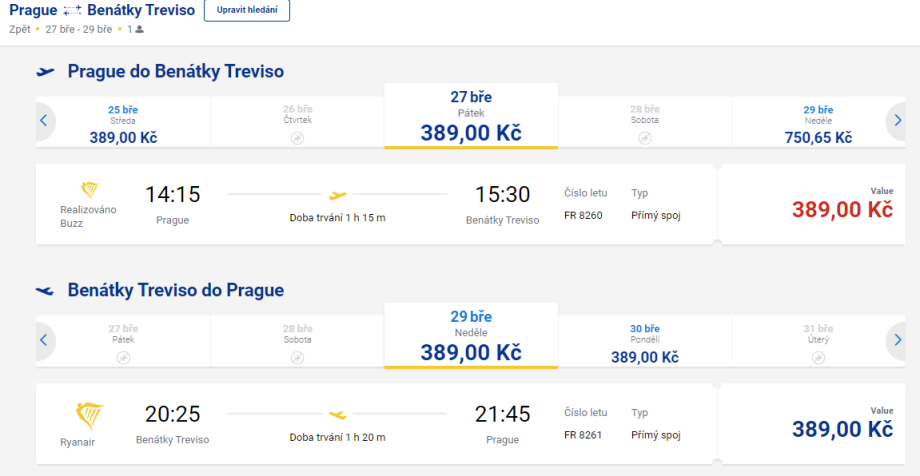Viewport: 920px width, 476px height.
Task: Click the yellow plane icon on 14:15 flight
Action: pos(338,195)
